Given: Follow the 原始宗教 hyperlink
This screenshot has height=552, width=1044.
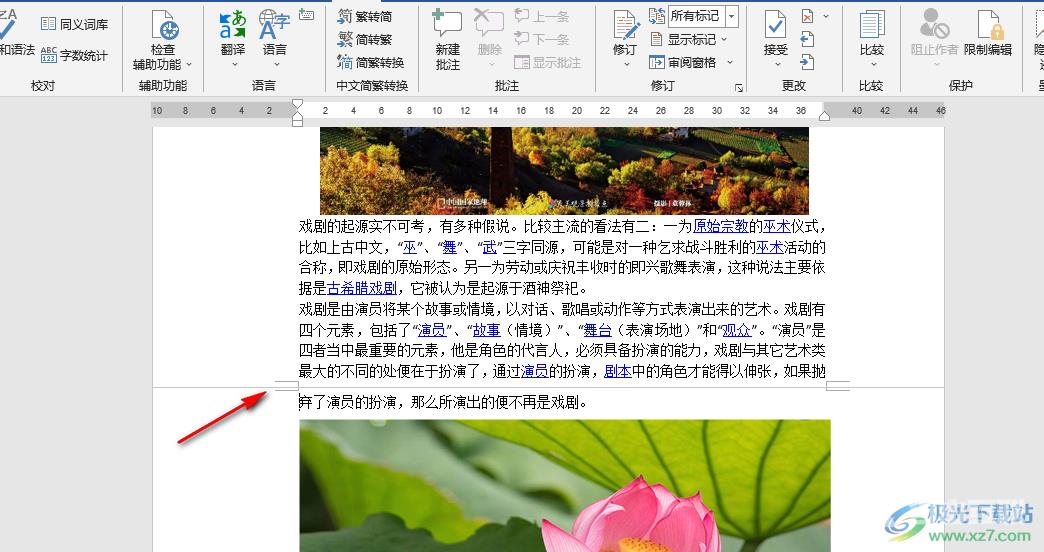Looking at the screenshot, I should (x=720, y=226).
